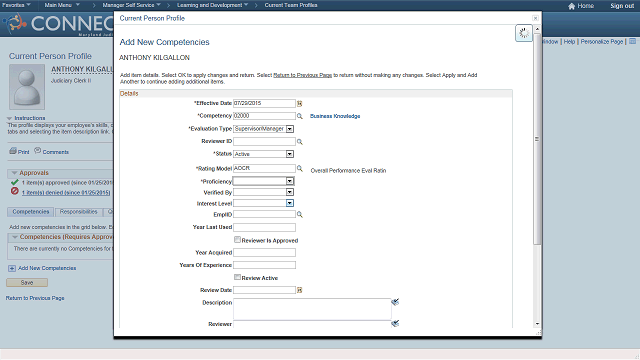Image resolution: width=640 pixels, height=360 pixels.
Task: Click the Year Last Used input field
Action: tap(264, 227)
